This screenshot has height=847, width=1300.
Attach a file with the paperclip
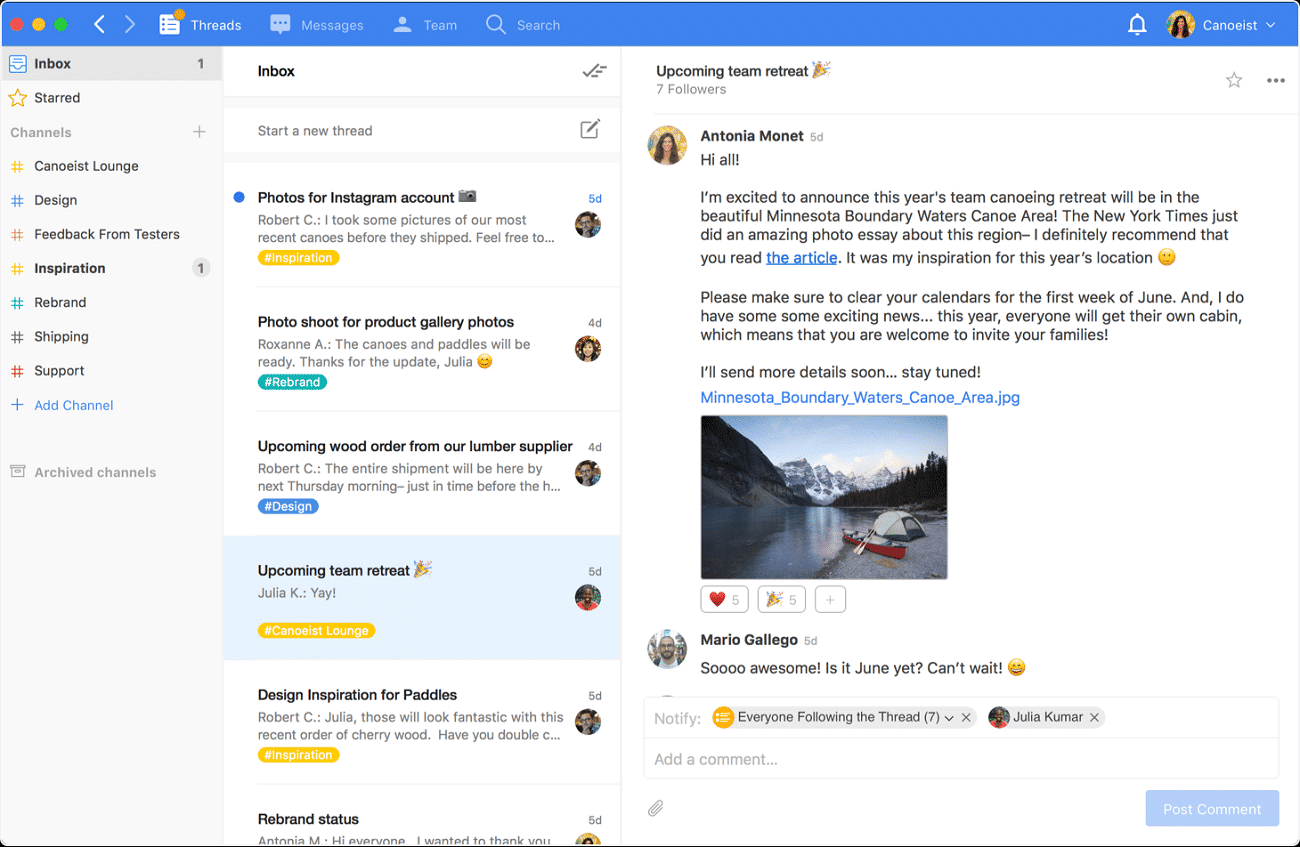[x=656, y=807]
